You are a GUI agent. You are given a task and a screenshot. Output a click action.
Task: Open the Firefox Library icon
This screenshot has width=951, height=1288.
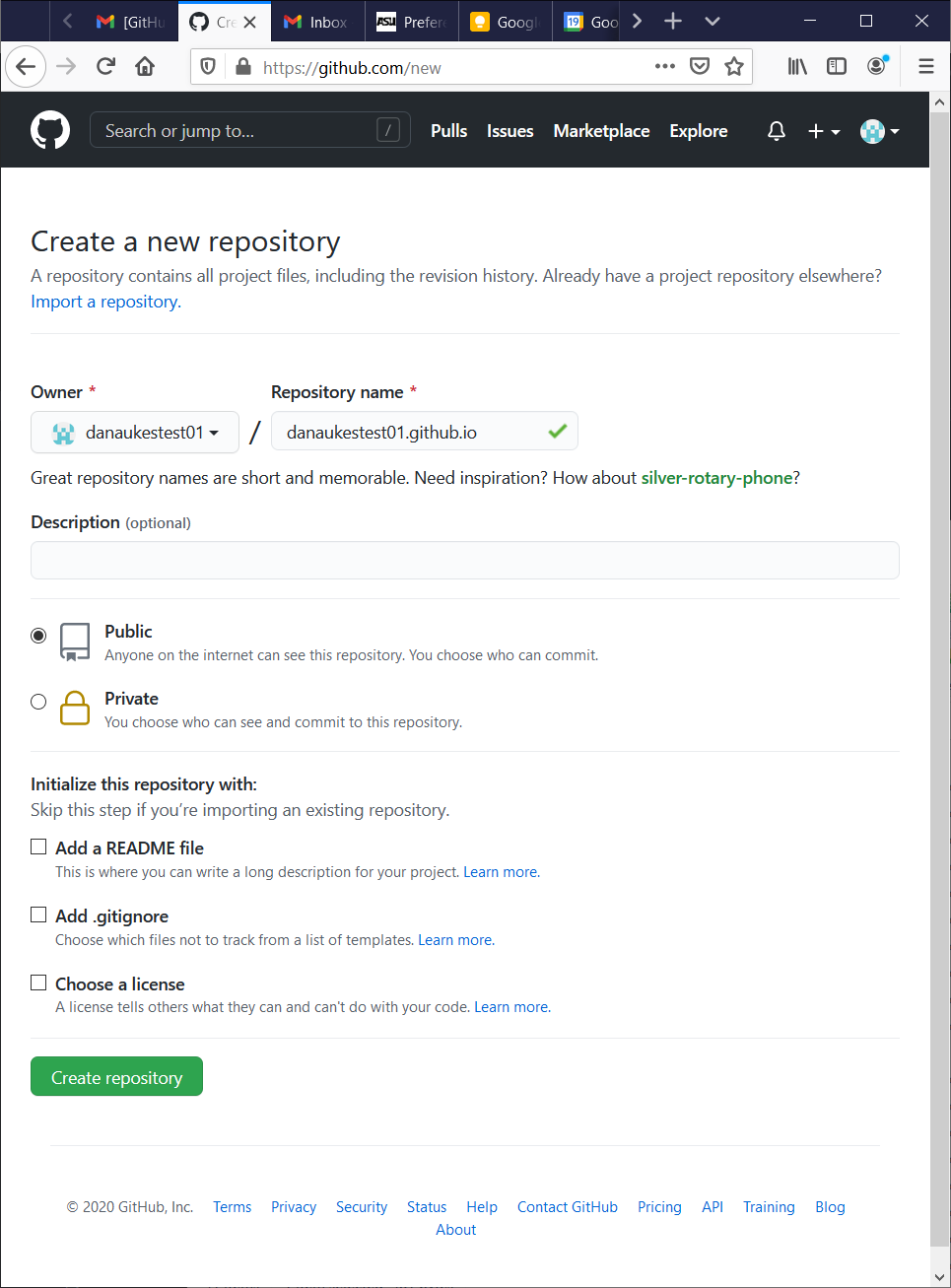coord(797,66)
